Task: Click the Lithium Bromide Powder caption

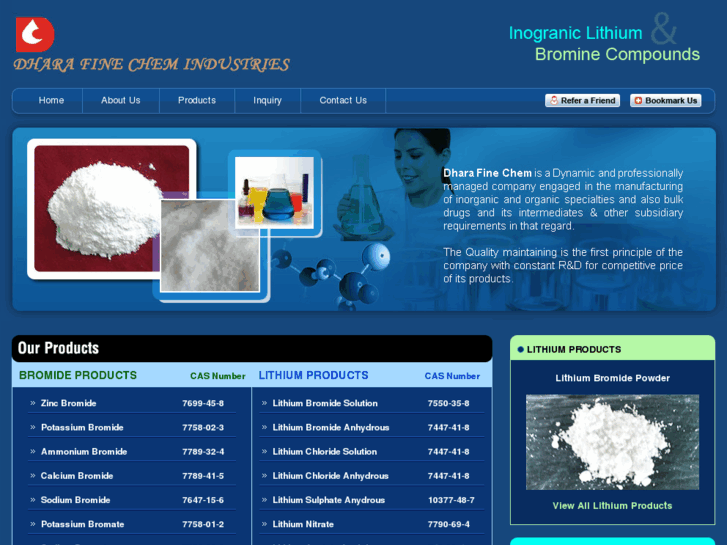Action: tap(612, 378)
